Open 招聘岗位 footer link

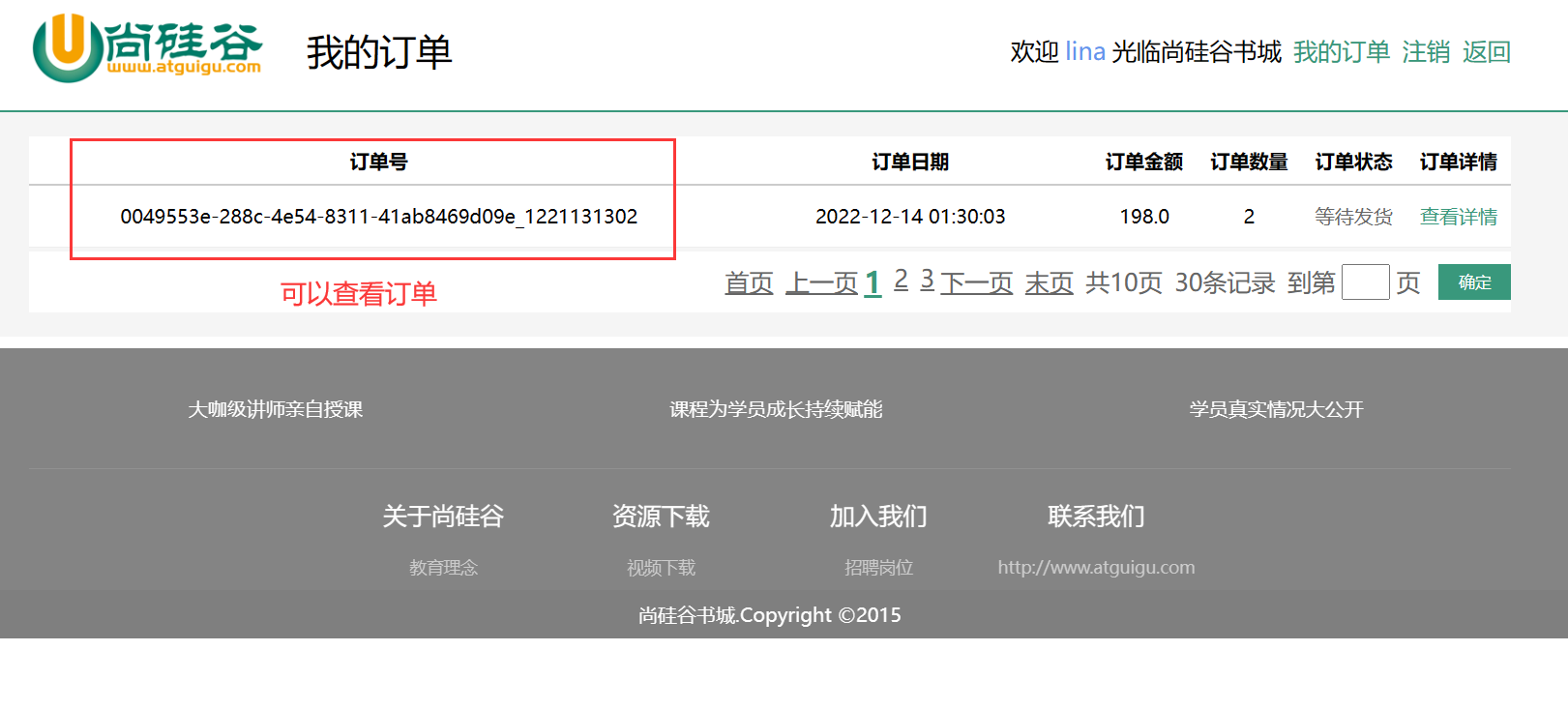tap(878, 568)
